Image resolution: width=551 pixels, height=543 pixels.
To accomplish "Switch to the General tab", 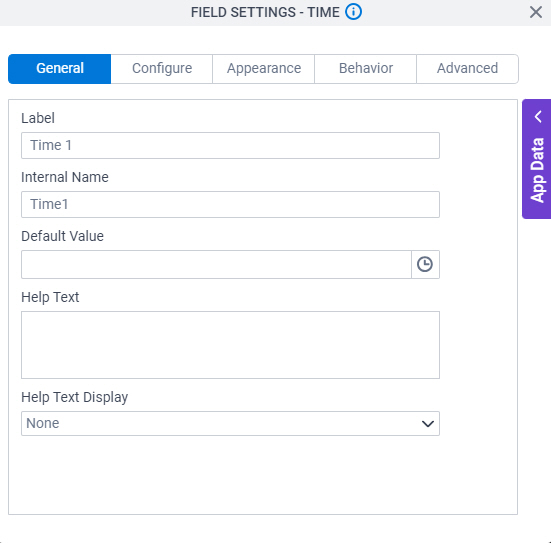I will pos(60,69).
